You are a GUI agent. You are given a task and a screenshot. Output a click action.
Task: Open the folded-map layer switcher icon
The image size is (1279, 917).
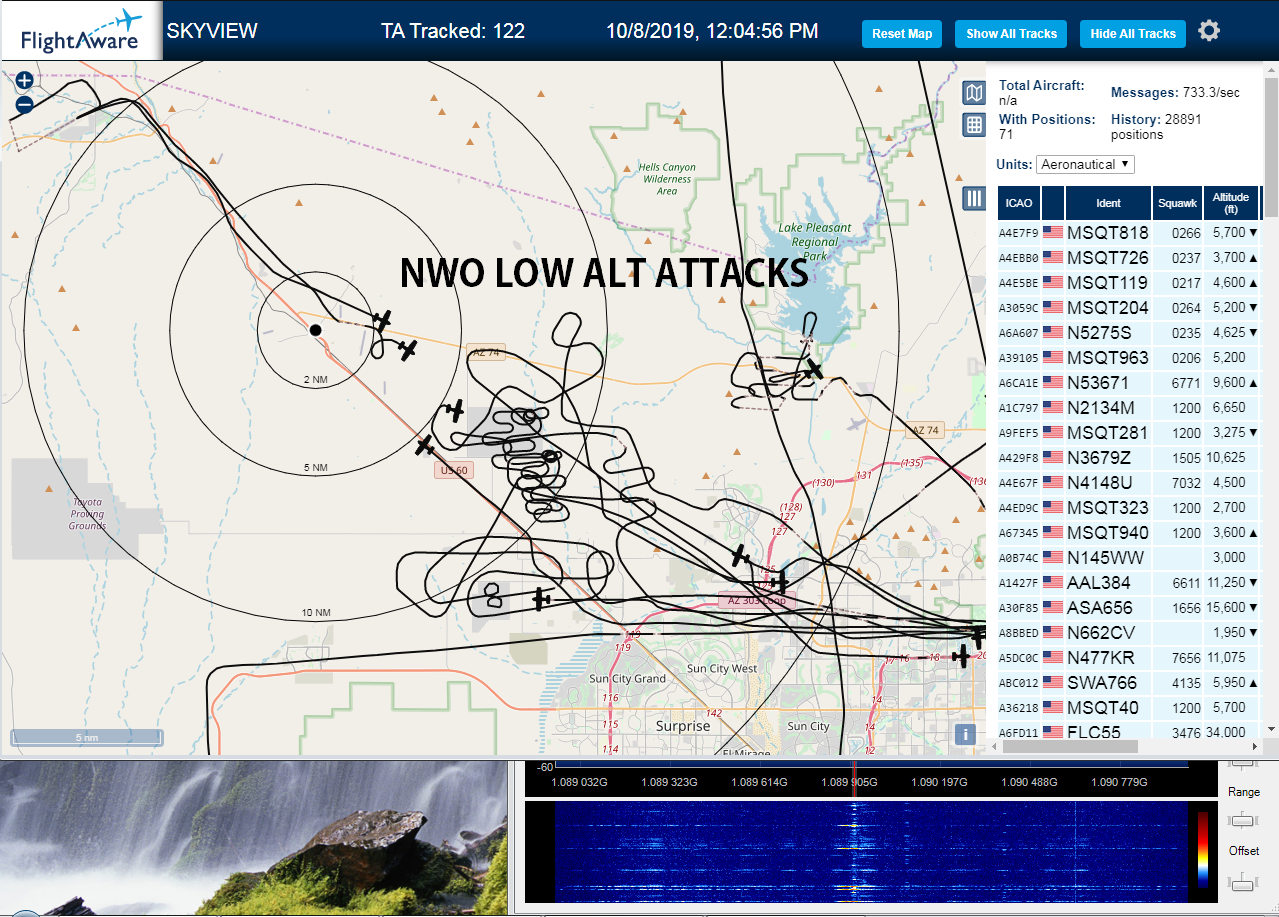coord(974,93)
